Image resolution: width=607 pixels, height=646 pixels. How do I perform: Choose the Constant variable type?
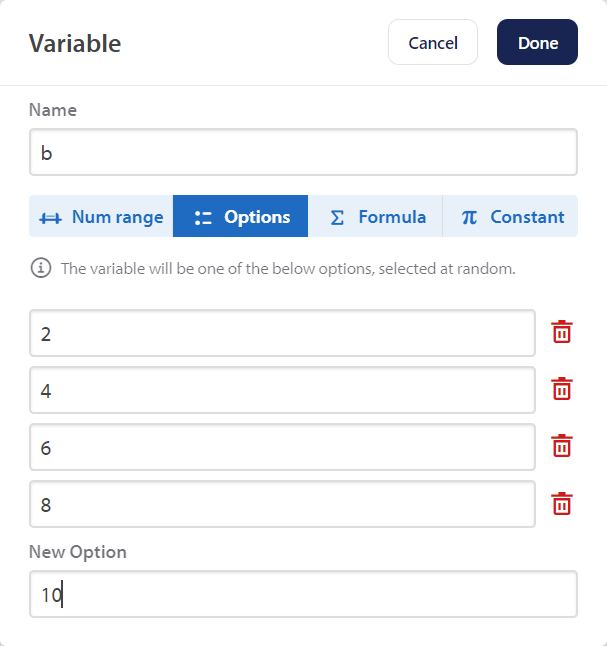[x=510, y=216]
